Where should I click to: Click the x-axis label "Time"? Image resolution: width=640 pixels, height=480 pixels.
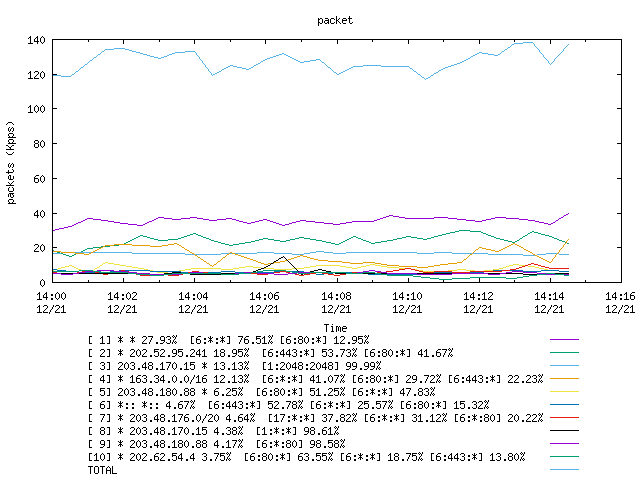pyautogui.click(x=335, y=328)
